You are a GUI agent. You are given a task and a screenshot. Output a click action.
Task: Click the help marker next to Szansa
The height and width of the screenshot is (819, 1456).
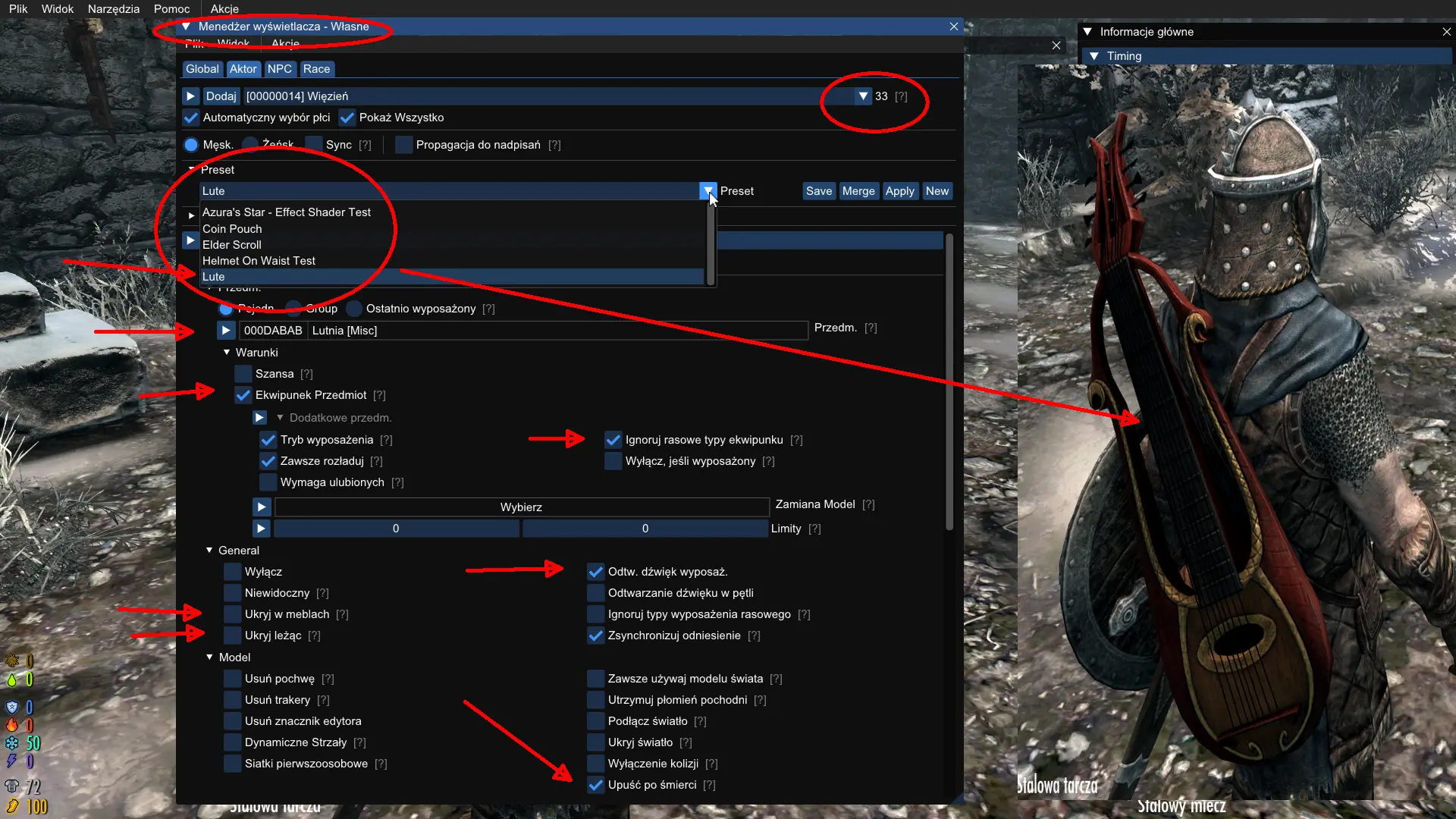tap(306, 374)
